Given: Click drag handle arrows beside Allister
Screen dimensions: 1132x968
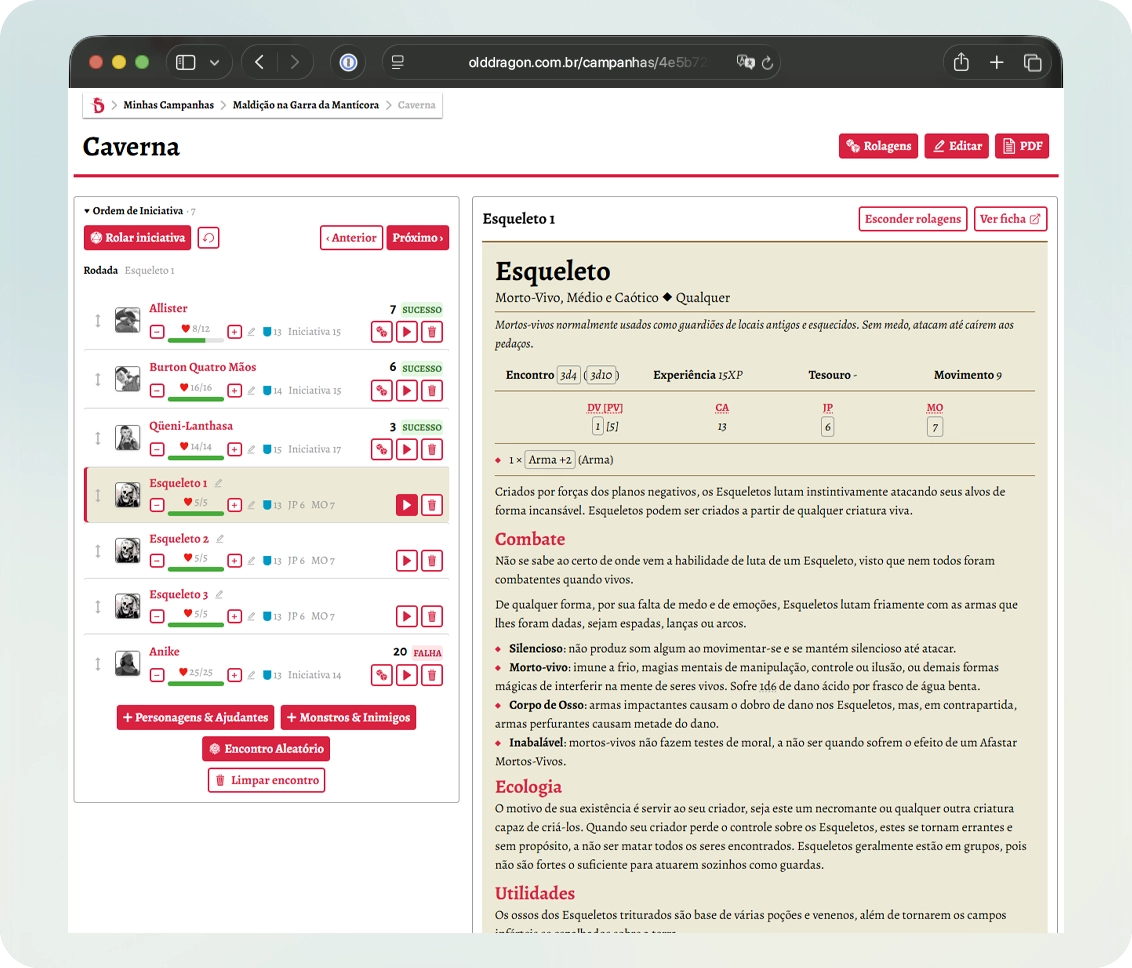Looking at the screenshot, I should click(x=97, y=321).
